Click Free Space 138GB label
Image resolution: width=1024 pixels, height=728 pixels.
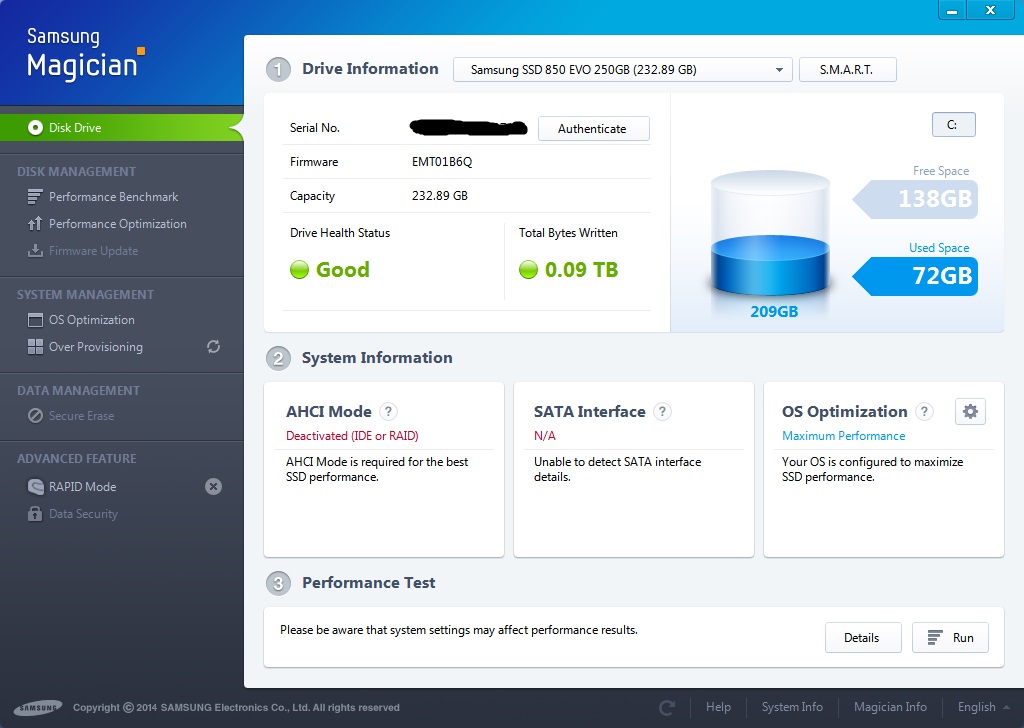[916, 198]
